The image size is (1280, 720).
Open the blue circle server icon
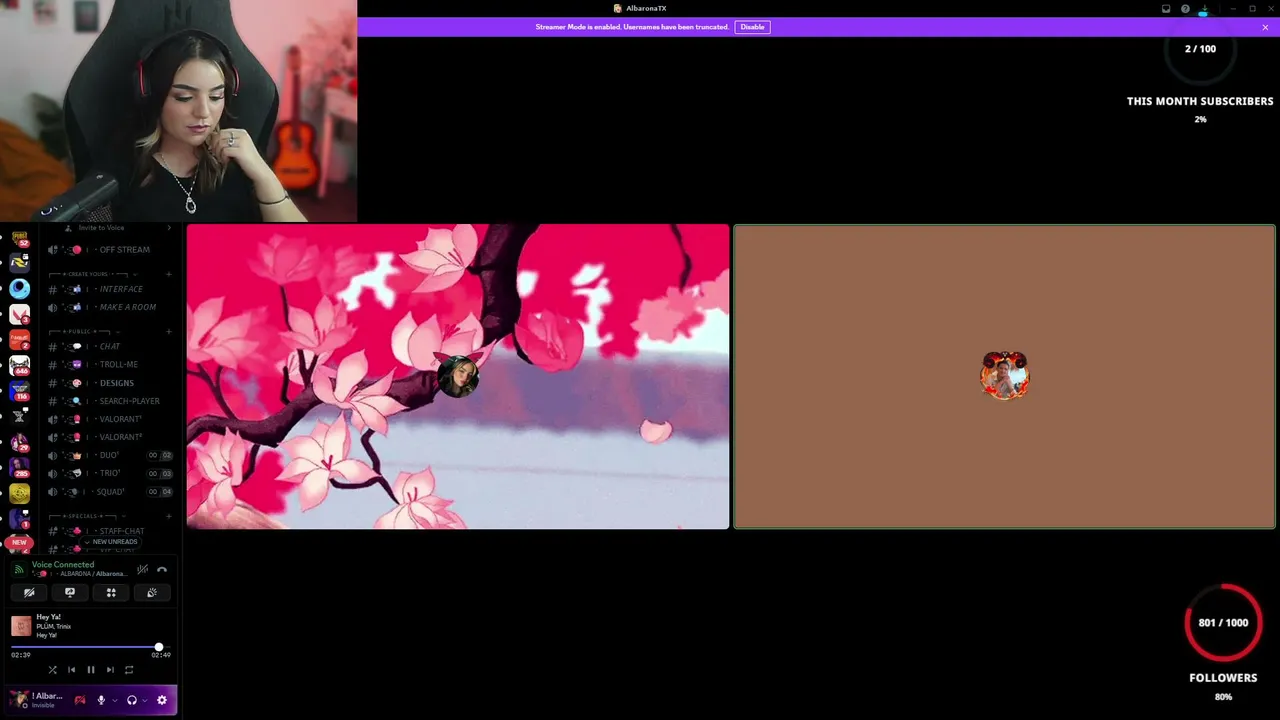[19, 289]
